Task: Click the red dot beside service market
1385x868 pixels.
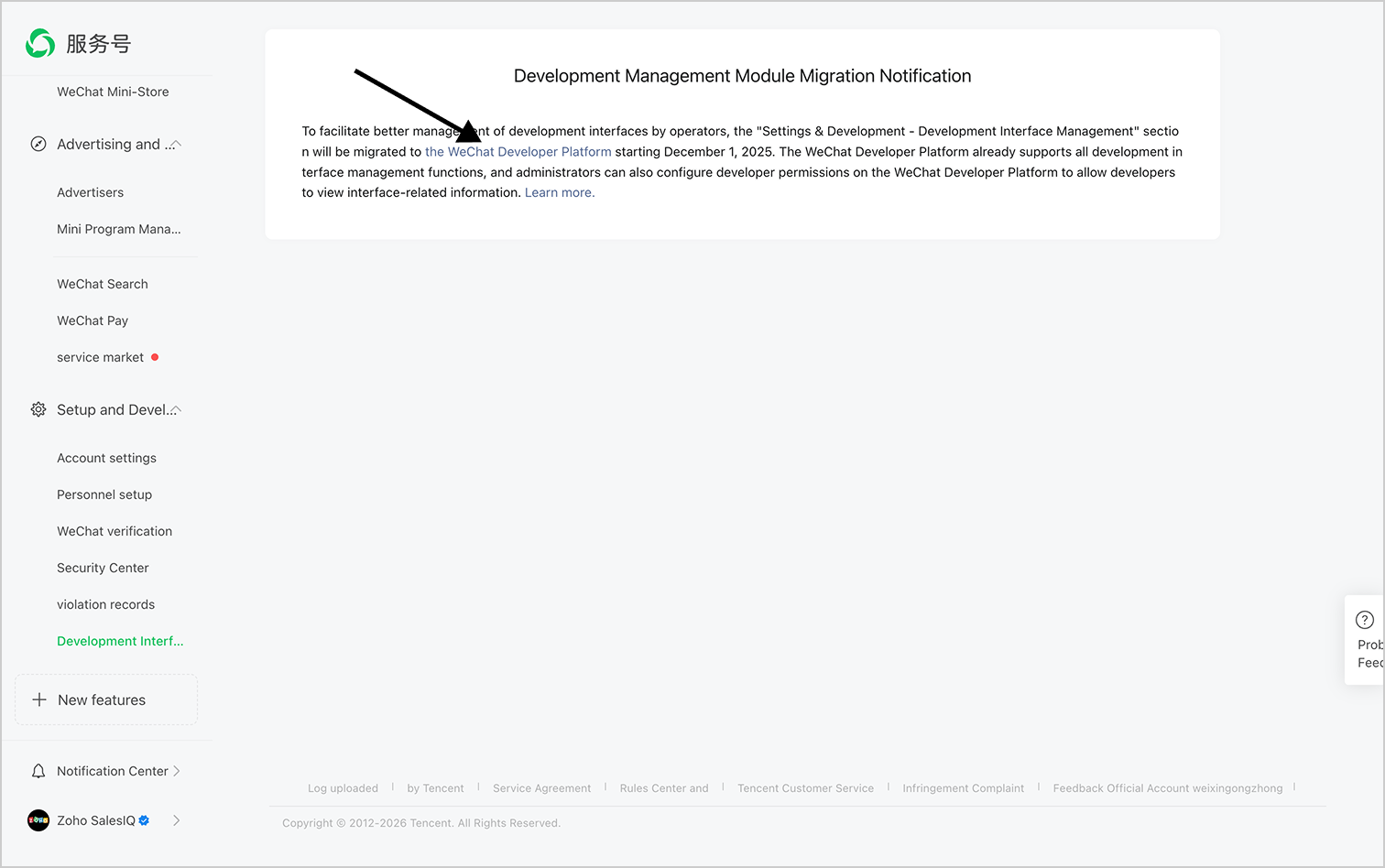Action: 155,357
